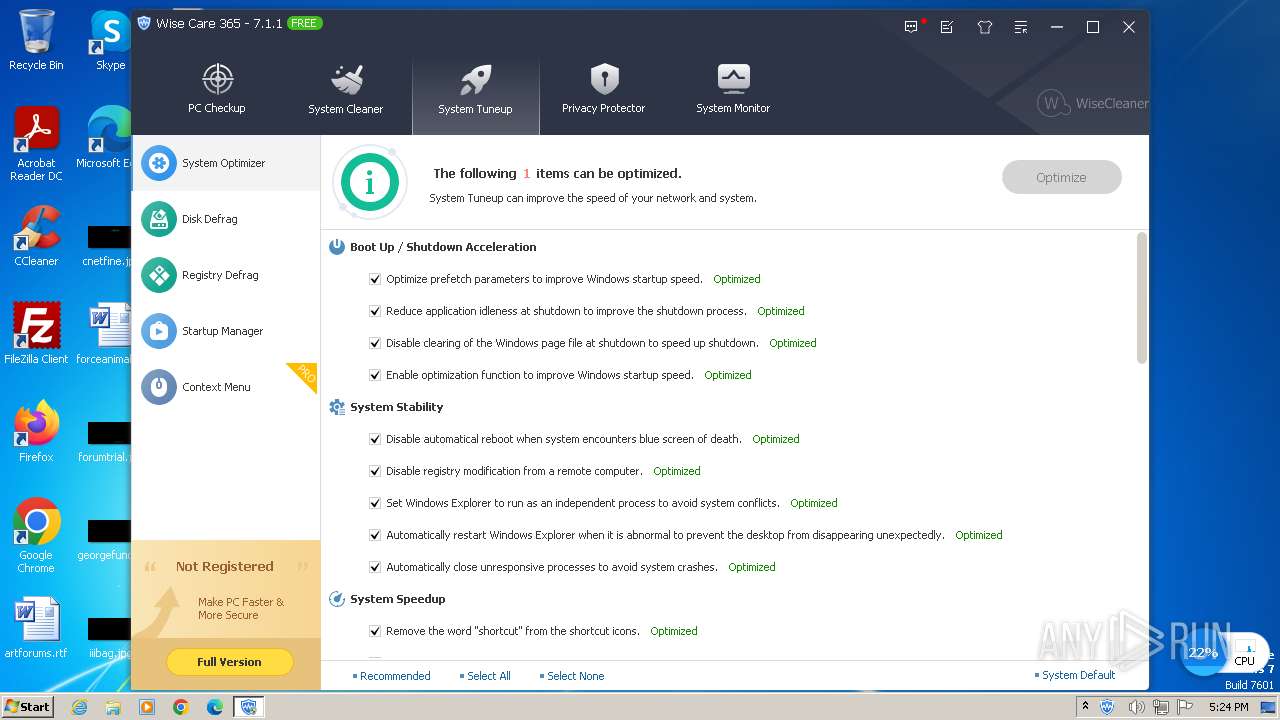1280x720 pixels.
Task: Open the skin (shirt) icon in title bar
Action: [985, 27]
